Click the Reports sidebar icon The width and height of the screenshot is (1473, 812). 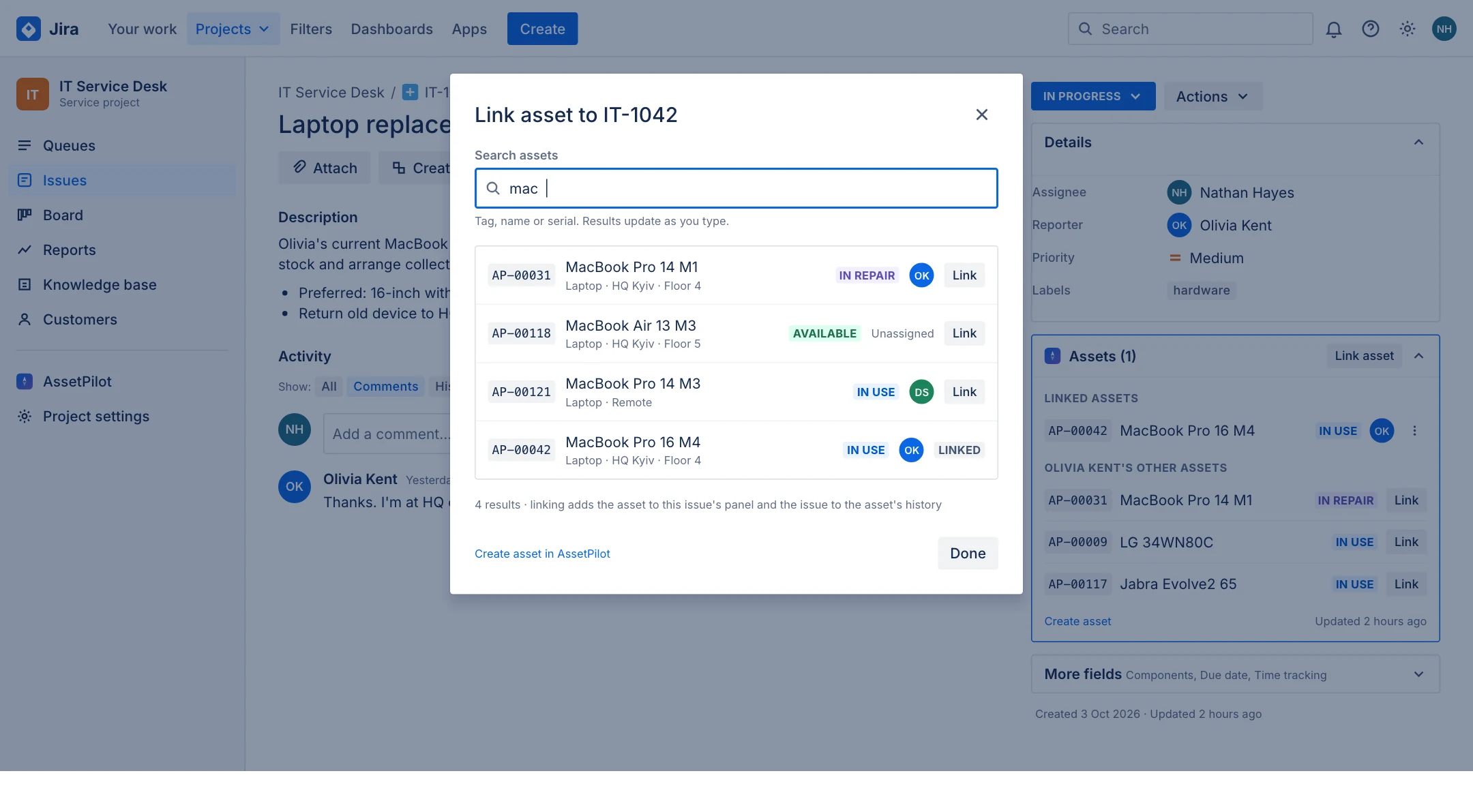[x=25, y=250]
